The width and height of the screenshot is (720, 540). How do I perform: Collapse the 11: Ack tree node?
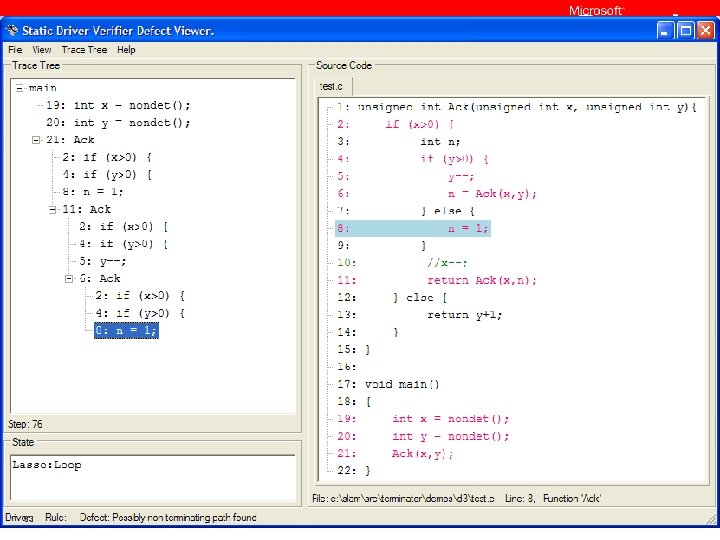tap(52, 210)
